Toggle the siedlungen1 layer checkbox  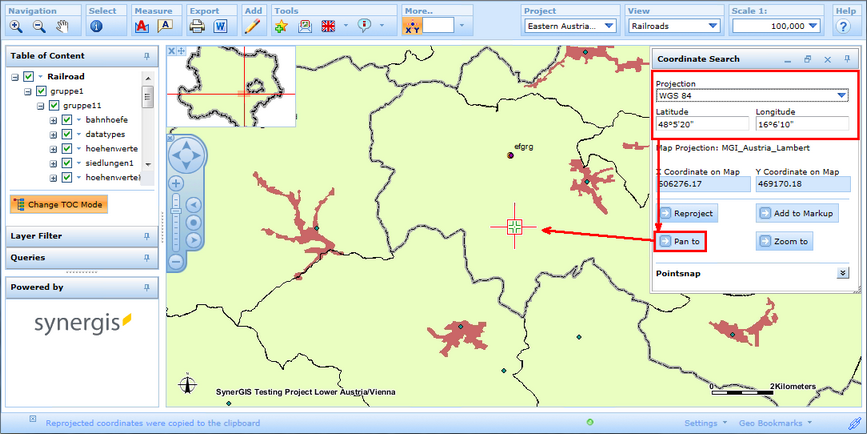click(x=67, y=163)
